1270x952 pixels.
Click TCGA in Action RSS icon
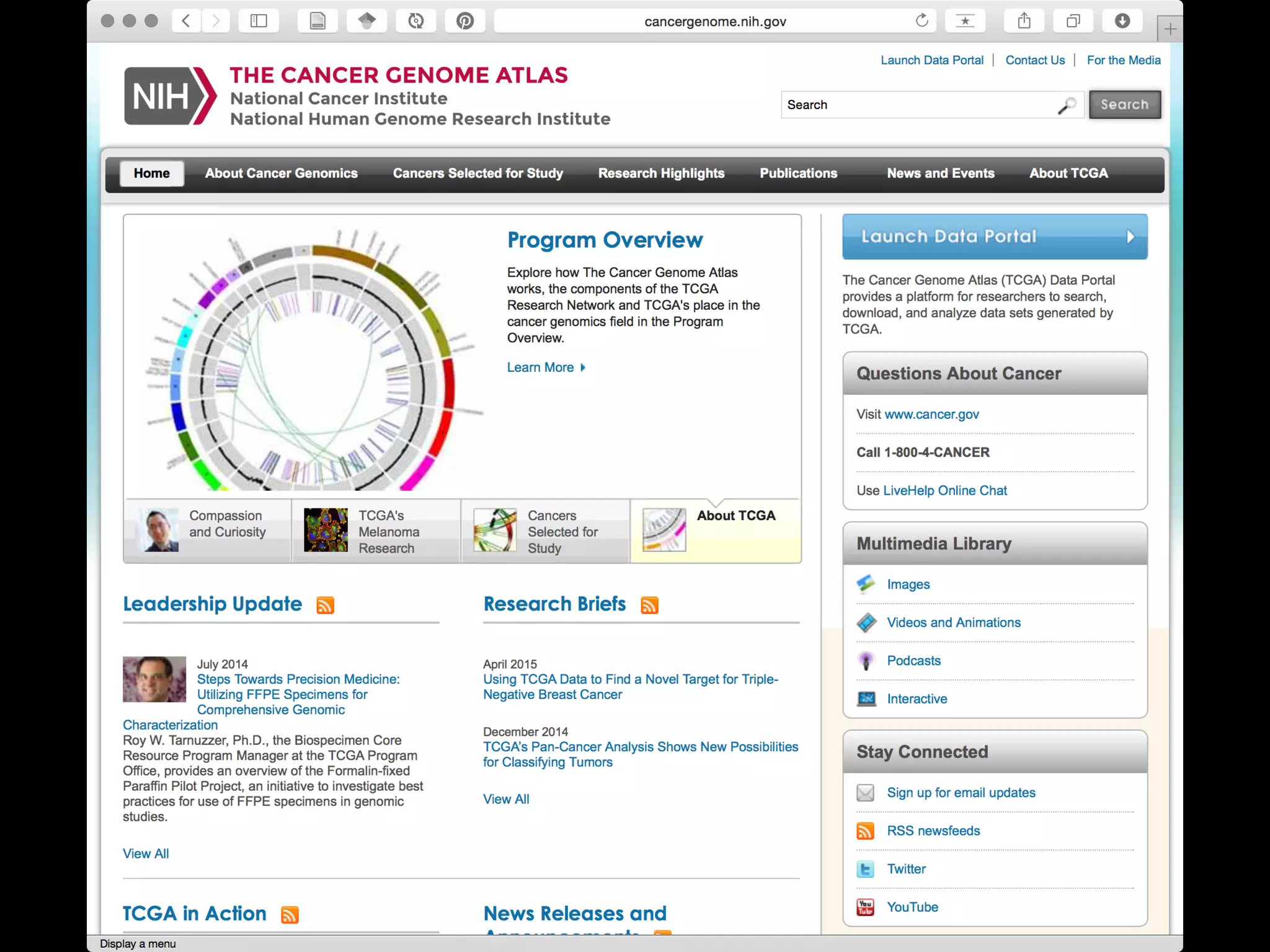pos(290,915)
